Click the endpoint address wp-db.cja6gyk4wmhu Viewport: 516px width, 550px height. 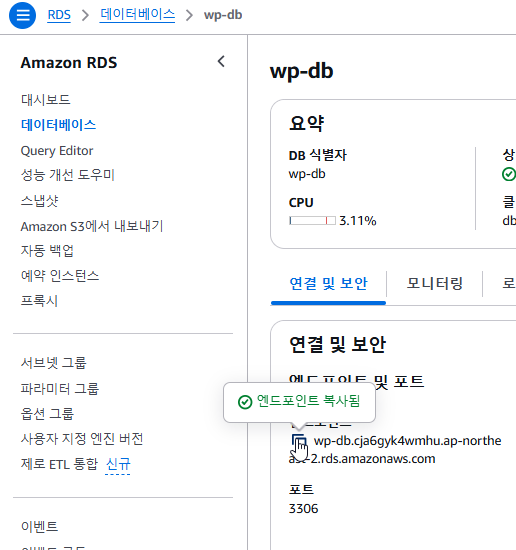click(395, 450)
